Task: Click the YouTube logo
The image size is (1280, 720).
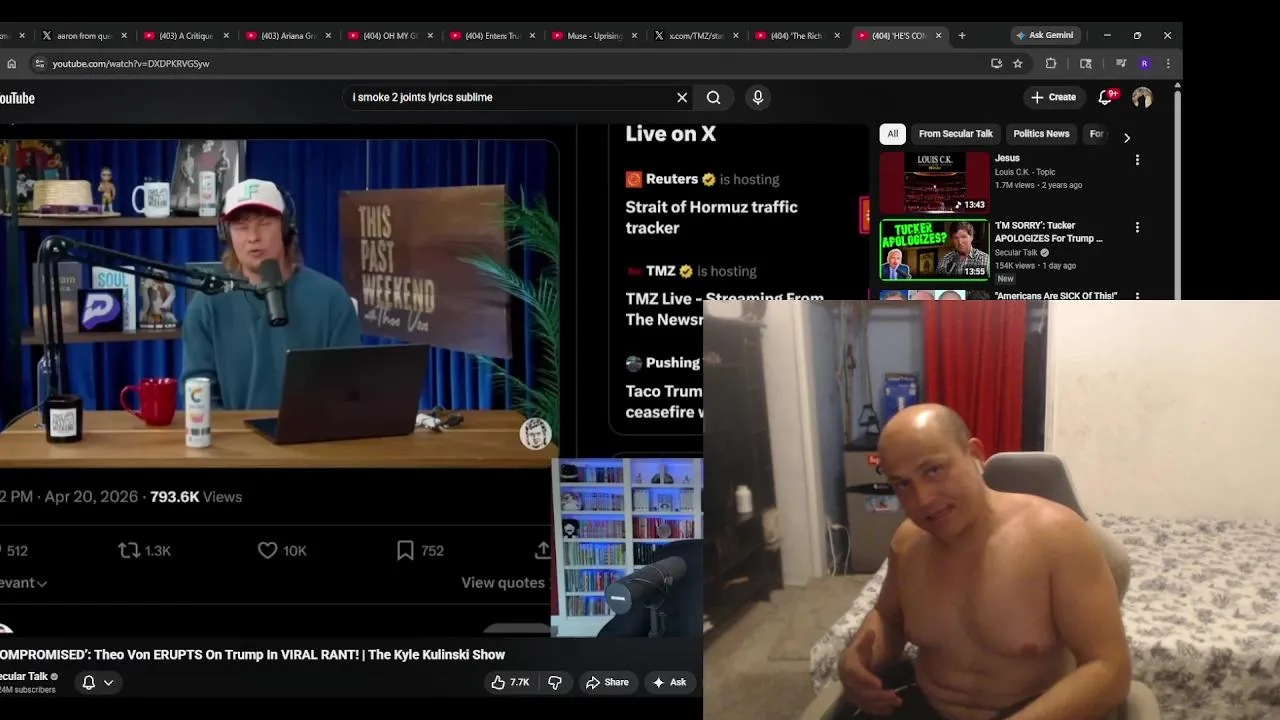Action: coord(17,98)
